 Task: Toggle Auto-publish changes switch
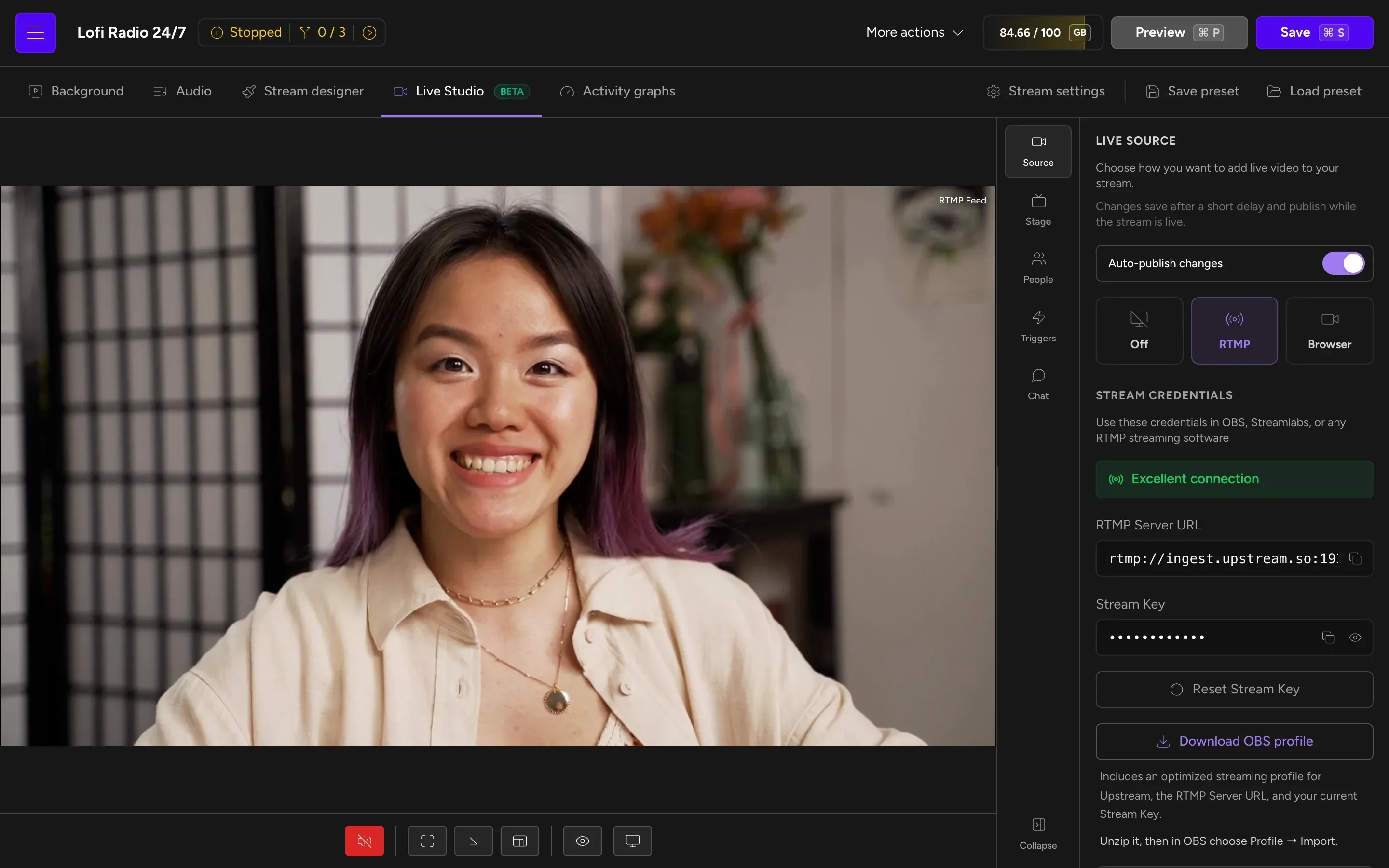[1343, 263]
